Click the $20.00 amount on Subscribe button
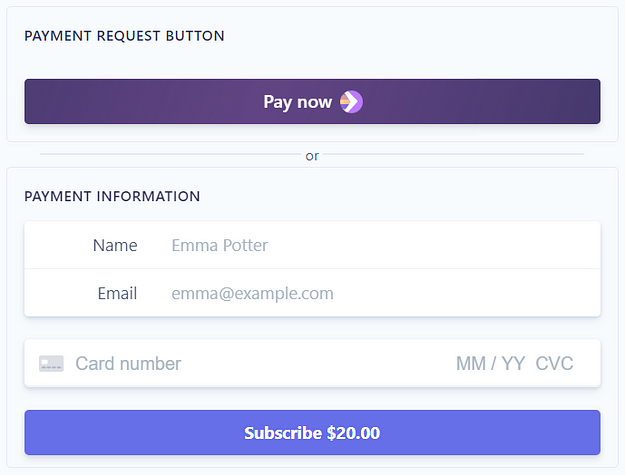 (353, 433)
